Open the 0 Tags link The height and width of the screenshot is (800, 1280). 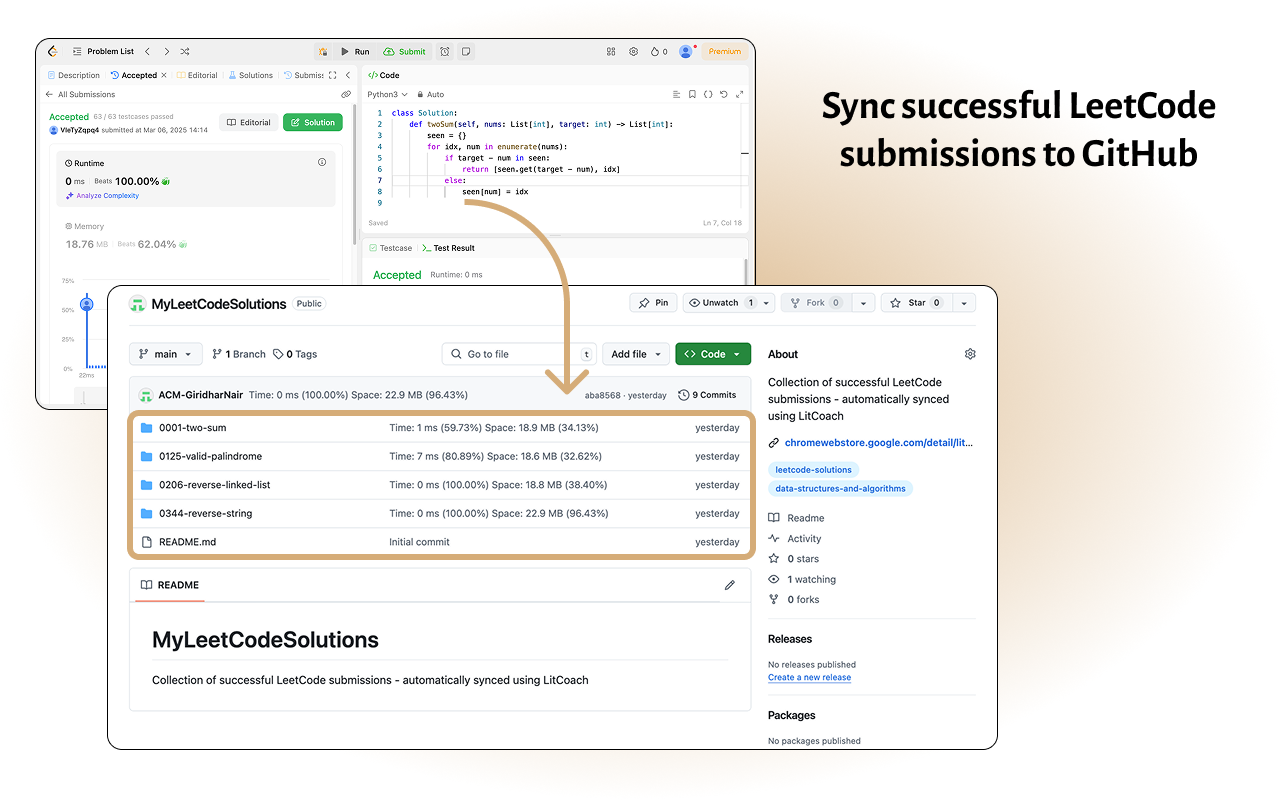tap(295, 354)
